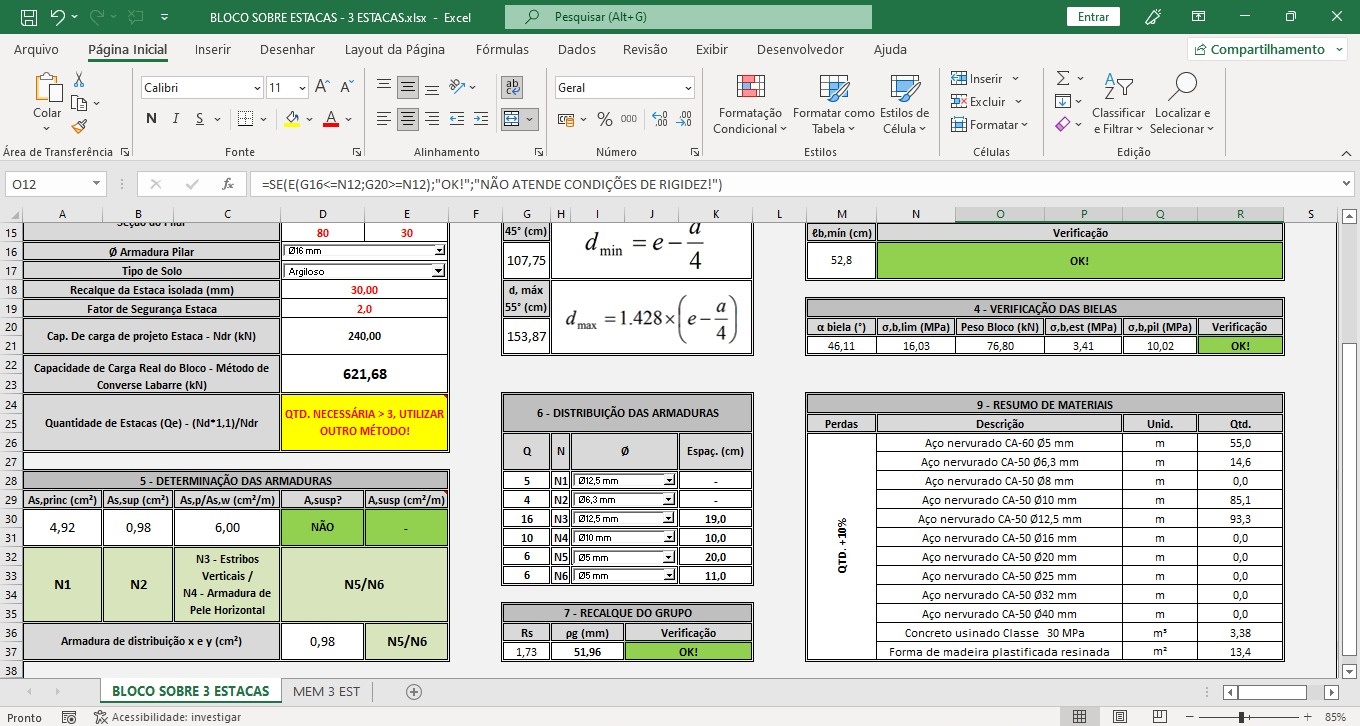Click the Cut scissors icon
1360x726 pixels.
click(79, 80)
